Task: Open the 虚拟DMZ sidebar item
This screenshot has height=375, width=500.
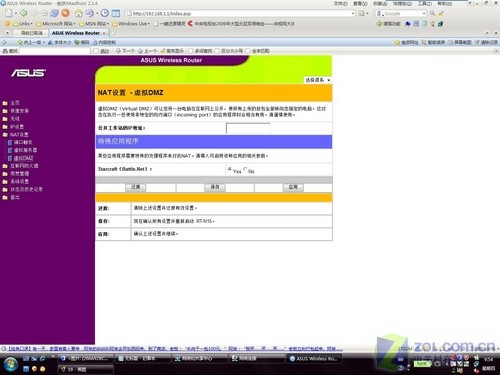Action: click(23, 158)
